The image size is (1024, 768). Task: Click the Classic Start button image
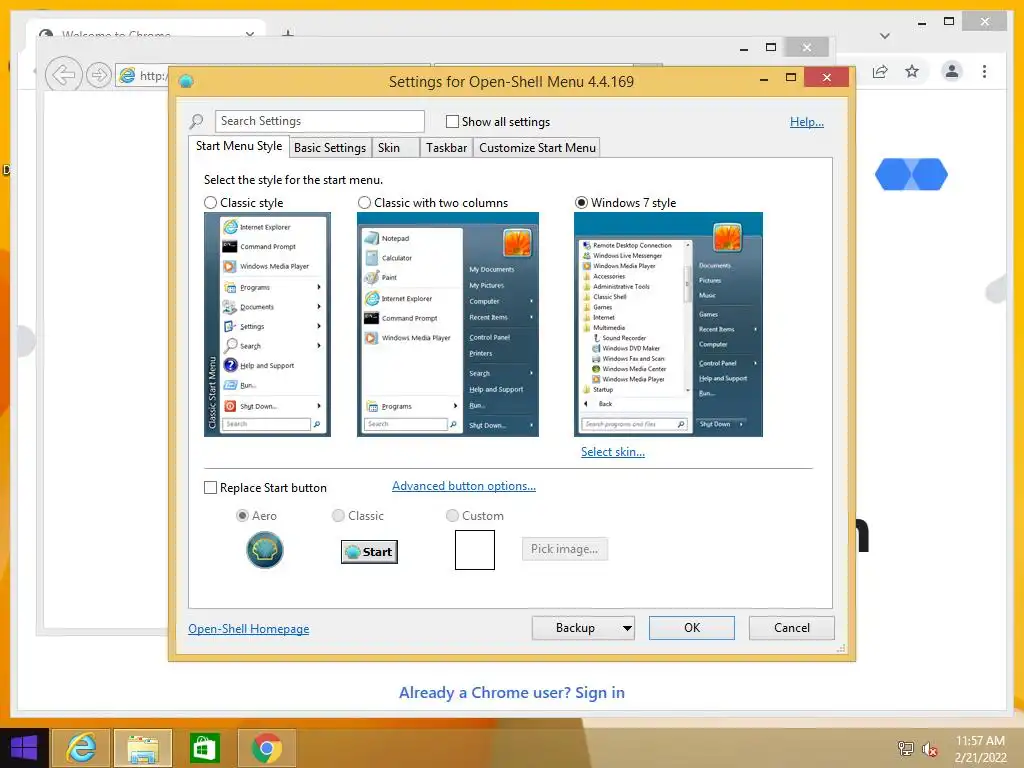(369, 552)
